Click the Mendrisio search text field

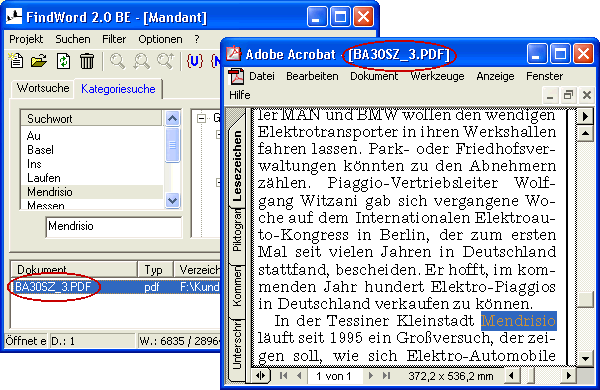click(x=114, y=227)
